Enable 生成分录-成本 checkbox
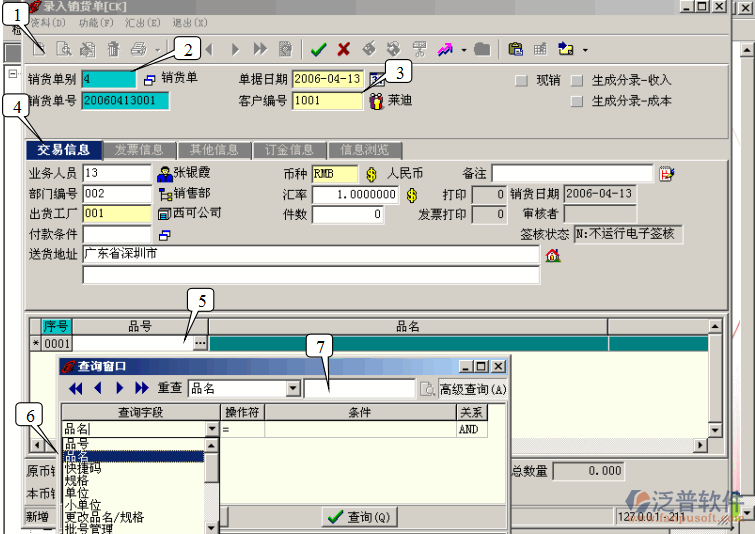This screenshot has width=755, height=534. pyautogui.click(x=576, y=101)
